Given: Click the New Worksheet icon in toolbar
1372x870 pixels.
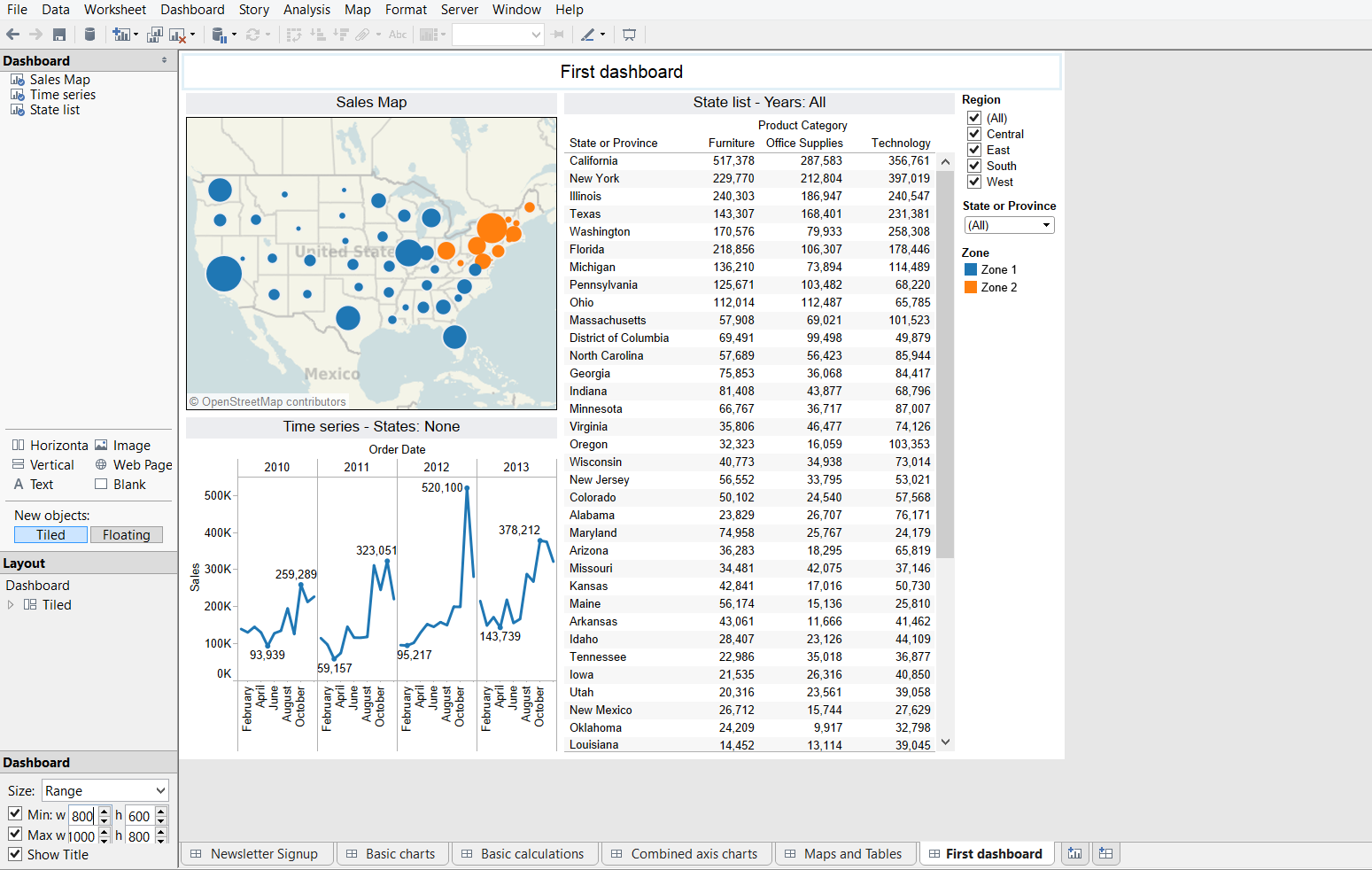Looking at the screenshot, I should [120, 35].
